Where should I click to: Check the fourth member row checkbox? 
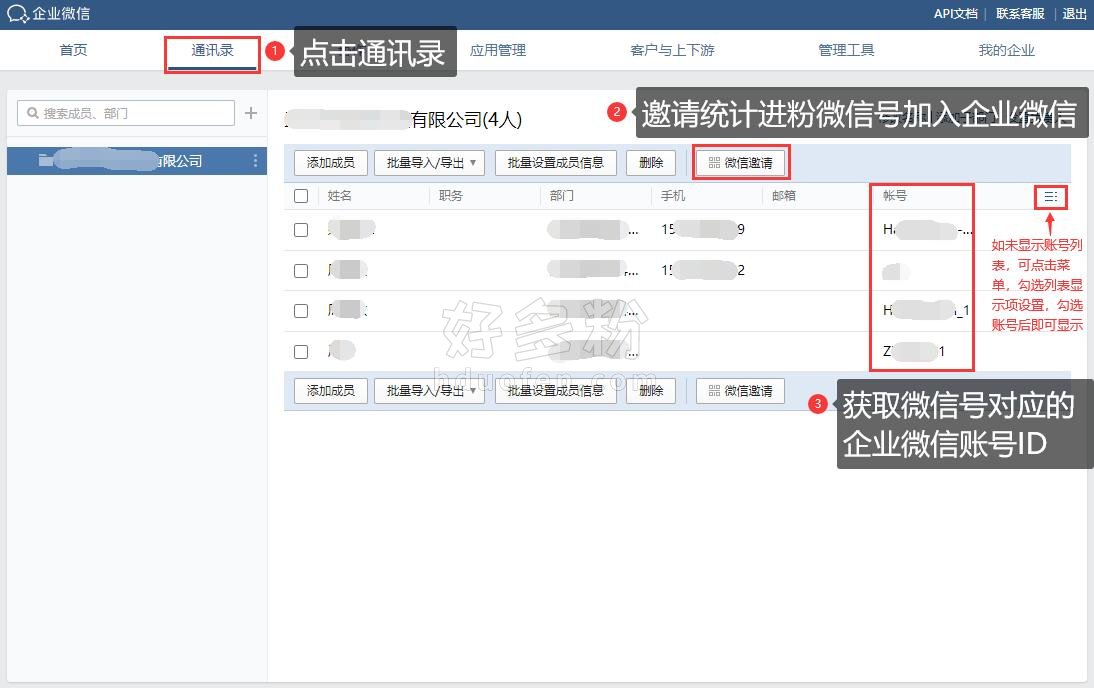click(301, 352)
